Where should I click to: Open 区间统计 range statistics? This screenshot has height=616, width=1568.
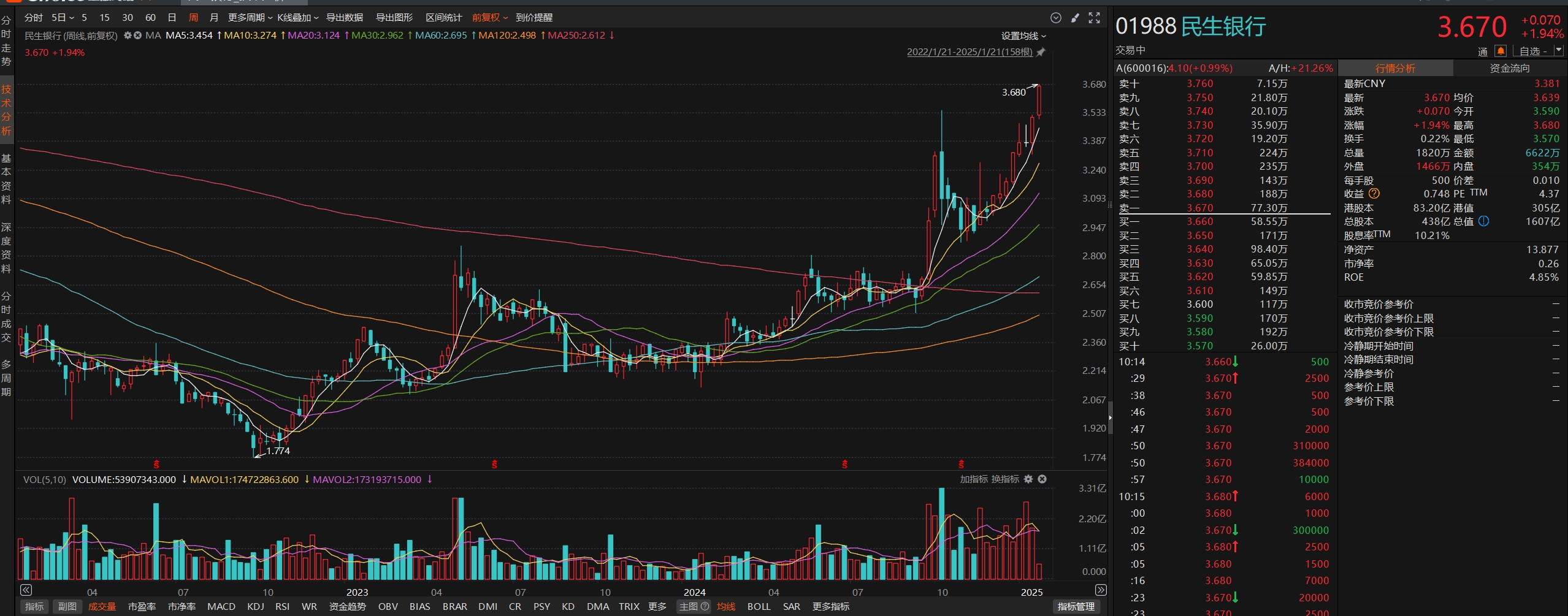coord(444,18)
